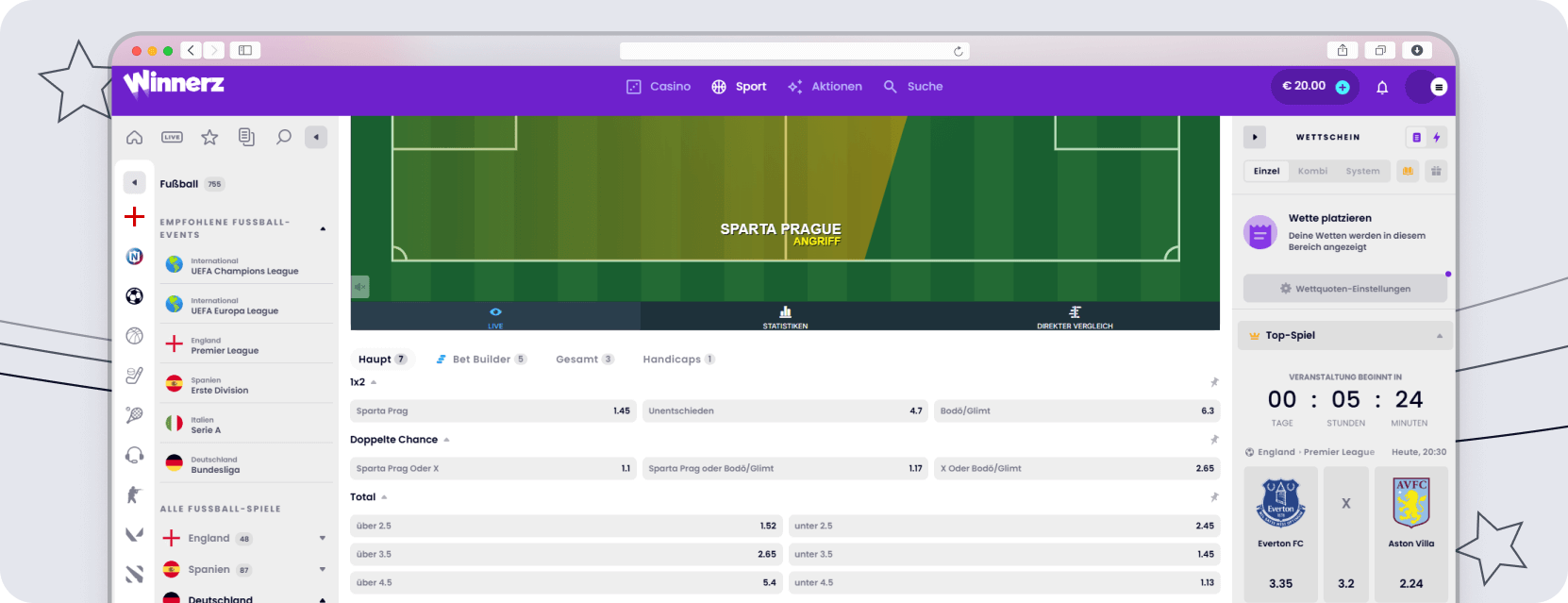This screenshot has height=603, width=1568.
Task: Open the notifications bell
Action: (x=1382, y=87)
